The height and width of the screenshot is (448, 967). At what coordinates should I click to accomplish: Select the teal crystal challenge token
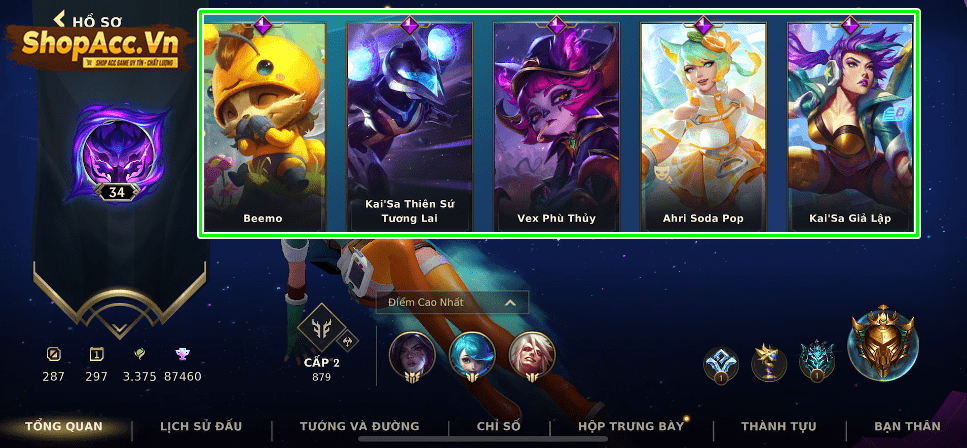tap(817, 362)
